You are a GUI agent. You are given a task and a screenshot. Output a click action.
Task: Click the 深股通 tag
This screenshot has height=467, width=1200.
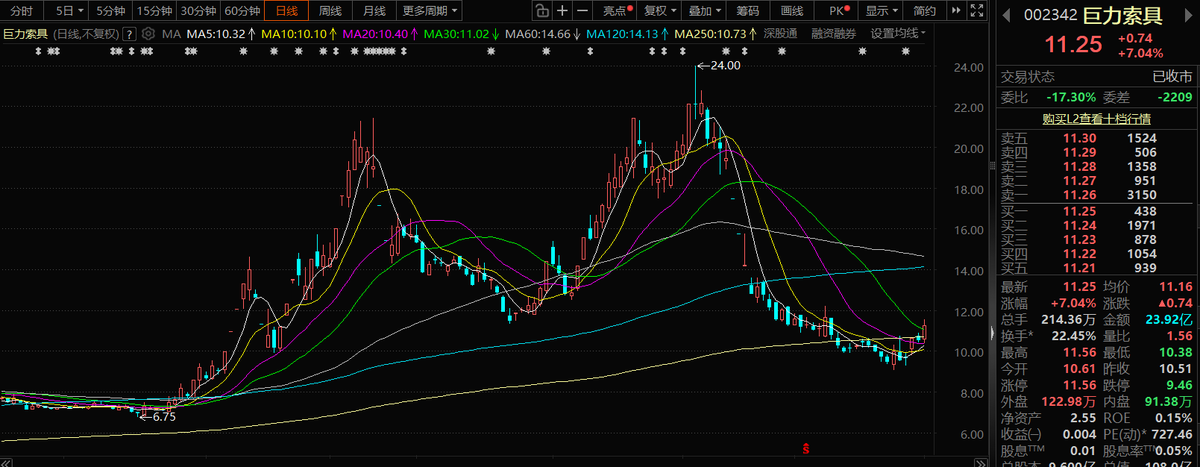click(x=780, y=33)
